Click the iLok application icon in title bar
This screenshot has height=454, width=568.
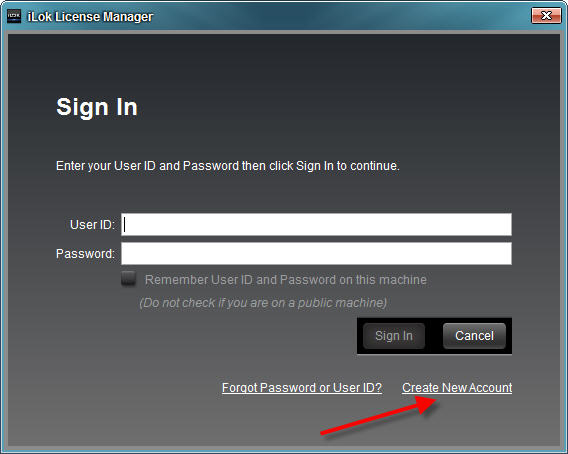click(14, 16)
